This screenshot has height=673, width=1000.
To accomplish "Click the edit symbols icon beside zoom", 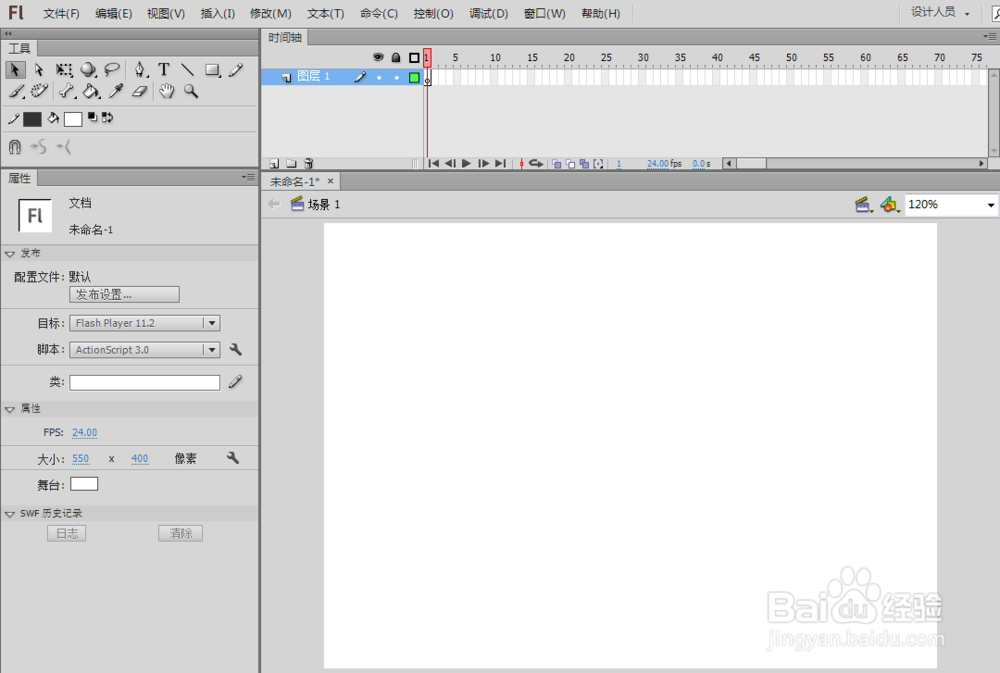I will (889, 205).
